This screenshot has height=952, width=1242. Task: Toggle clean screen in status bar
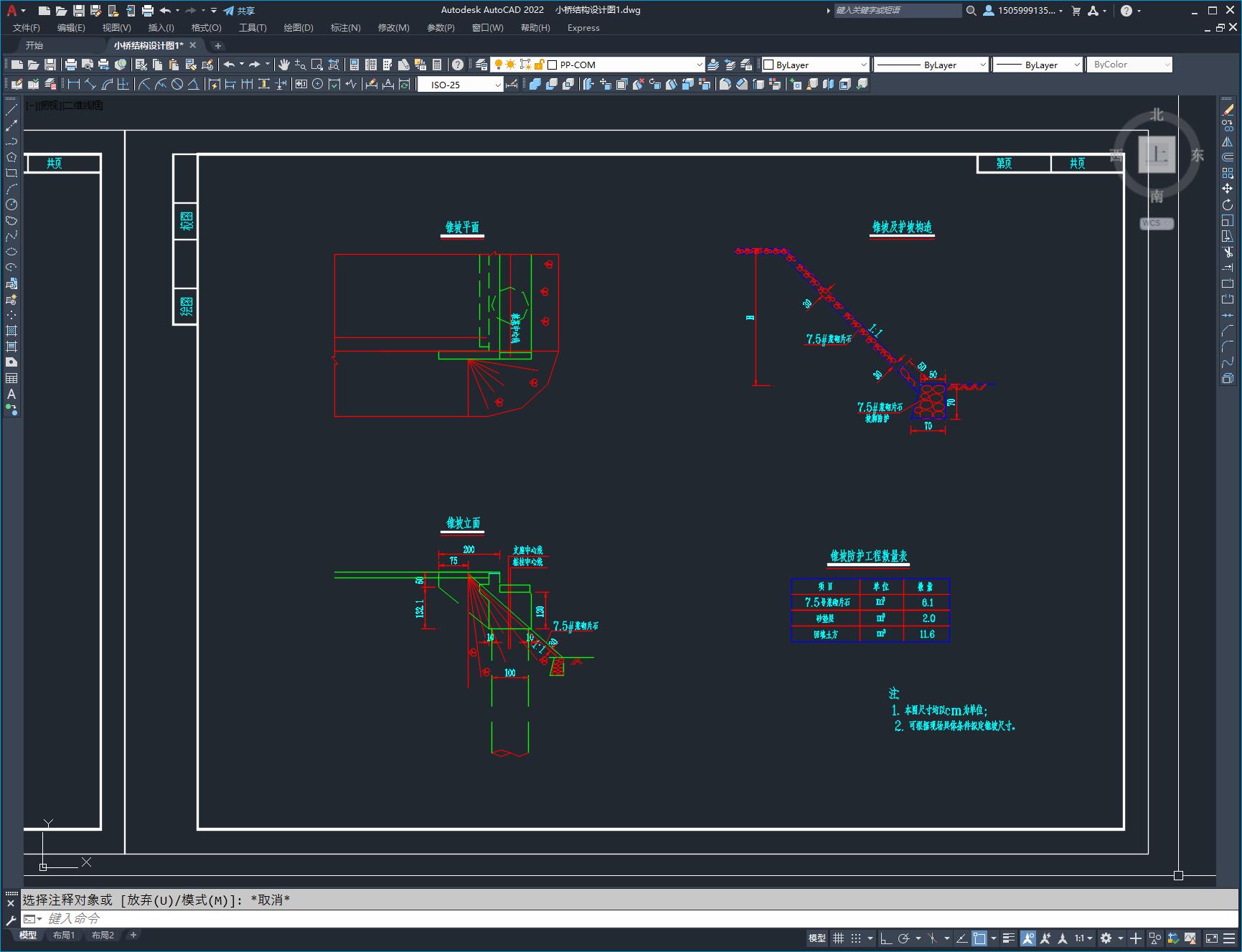click(x=1211, y=938)
